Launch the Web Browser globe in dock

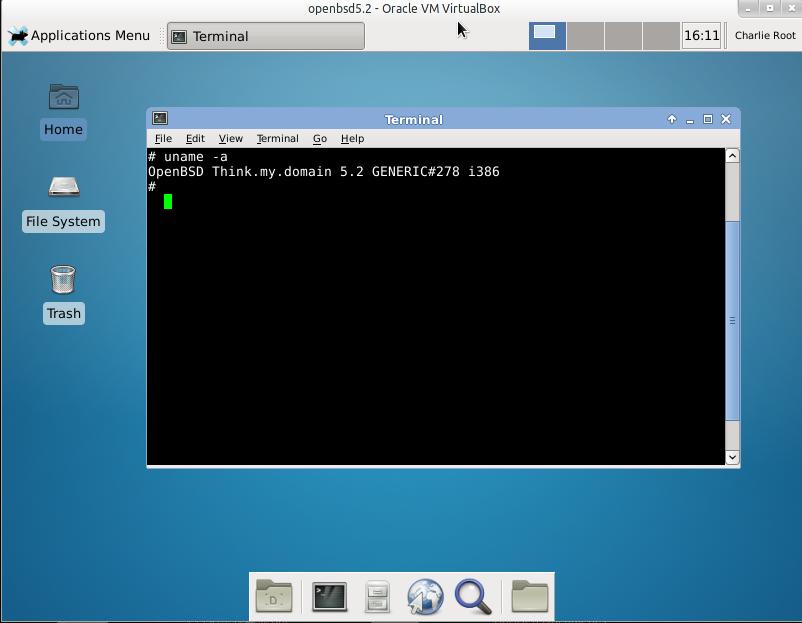(x=425, y=596)
